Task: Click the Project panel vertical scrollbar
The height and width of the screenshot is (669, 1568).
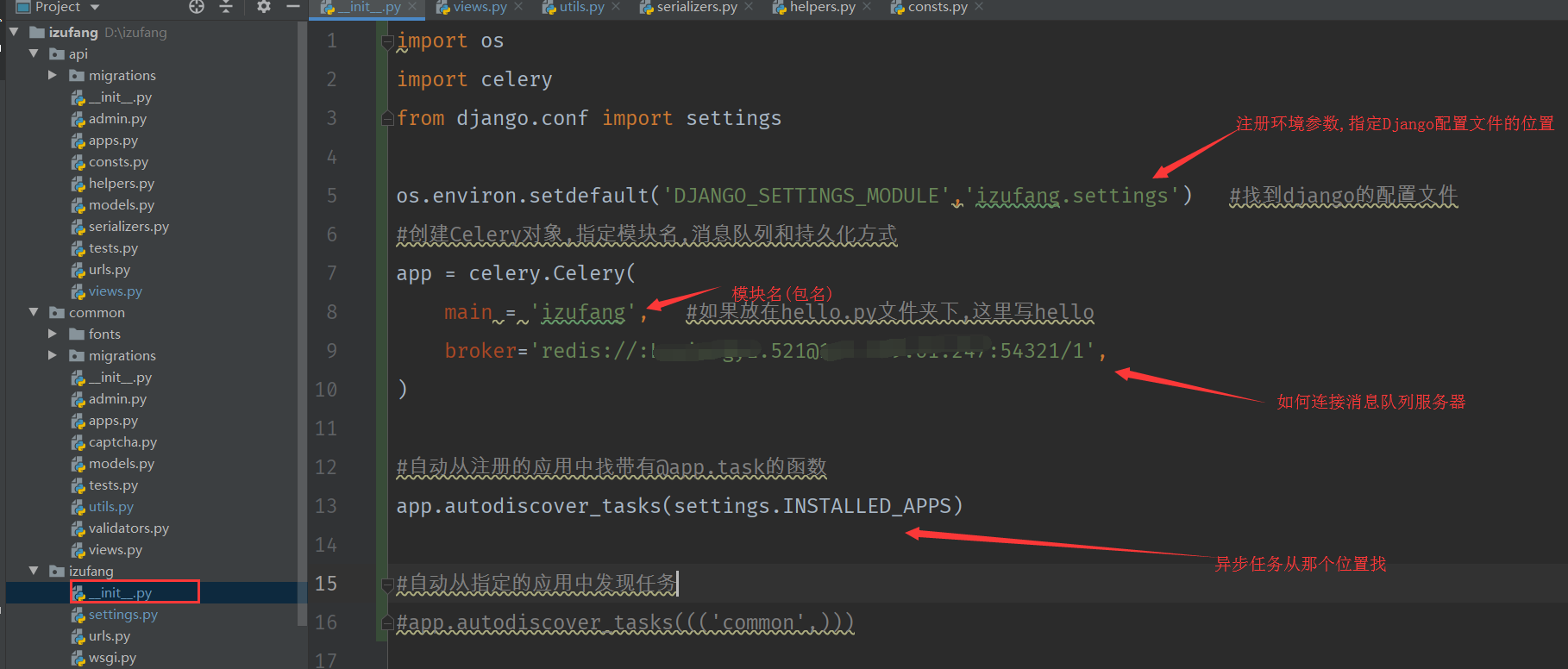Action: (x=302, y=323)
